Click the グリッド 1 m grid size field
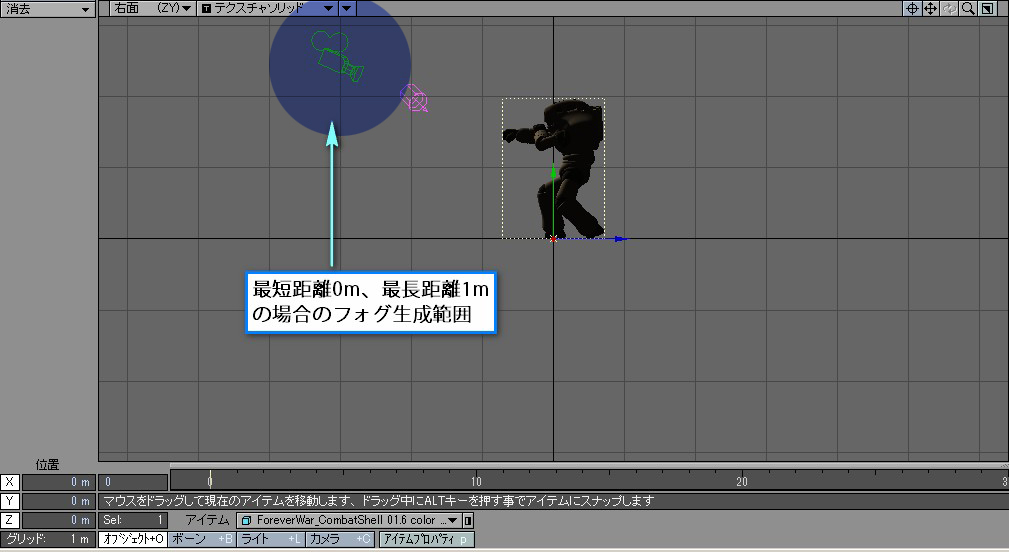 point(48,539)
